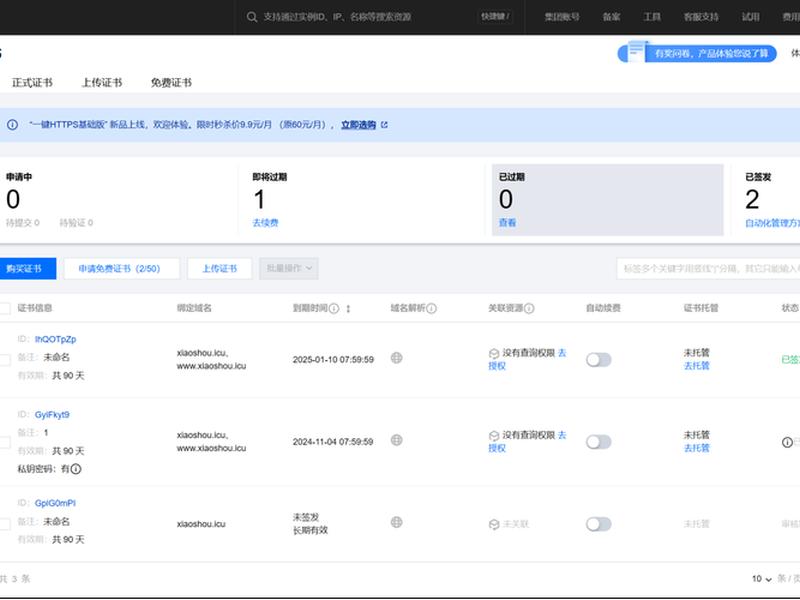Toggle auto-renew for certificate GpiG0mPl
Screen dimensions: 800x600
coord(598,524)
